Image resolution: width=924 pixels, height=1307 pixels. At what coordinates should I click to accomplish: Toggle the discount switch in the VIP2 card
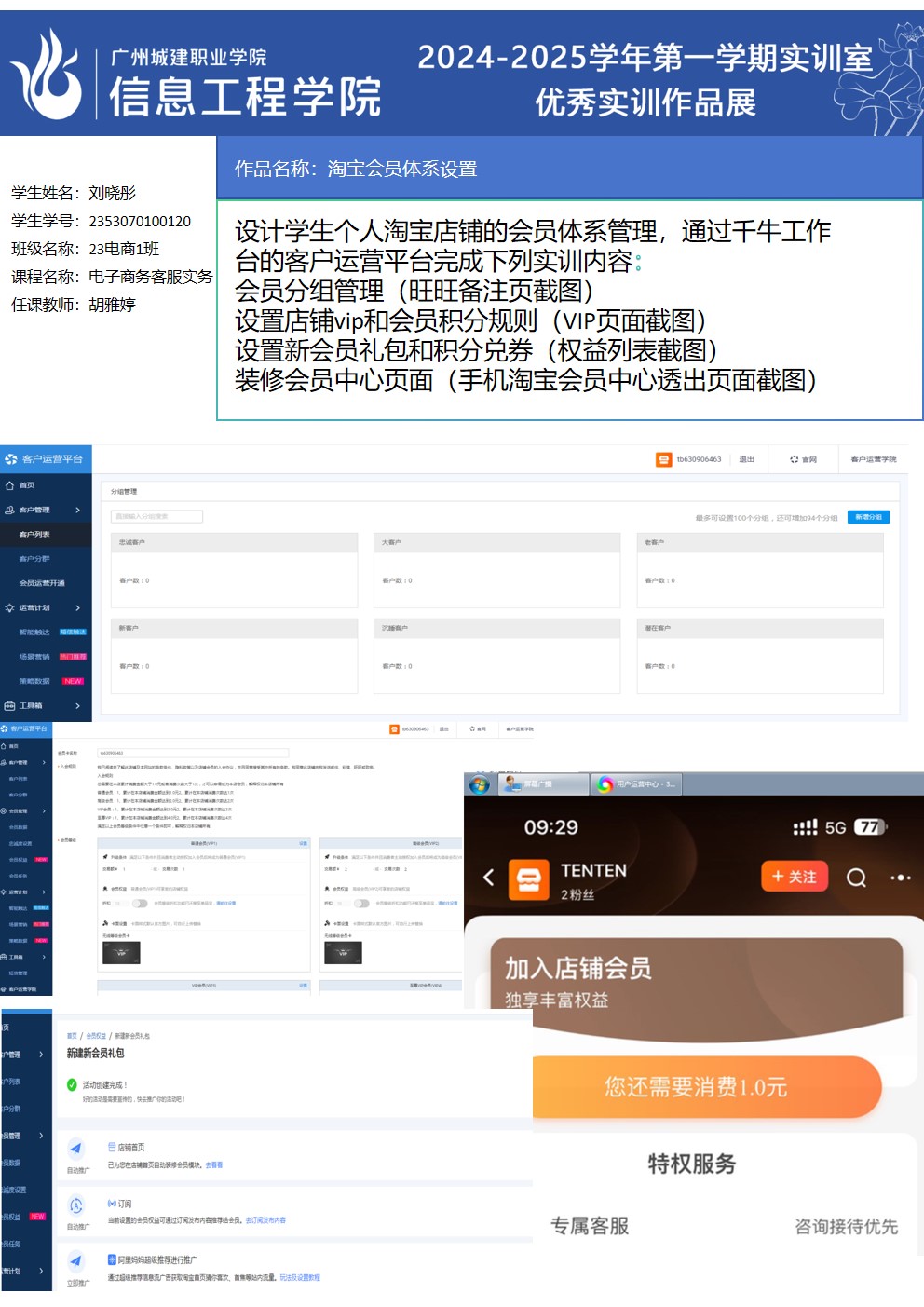(x=361, y=903)
